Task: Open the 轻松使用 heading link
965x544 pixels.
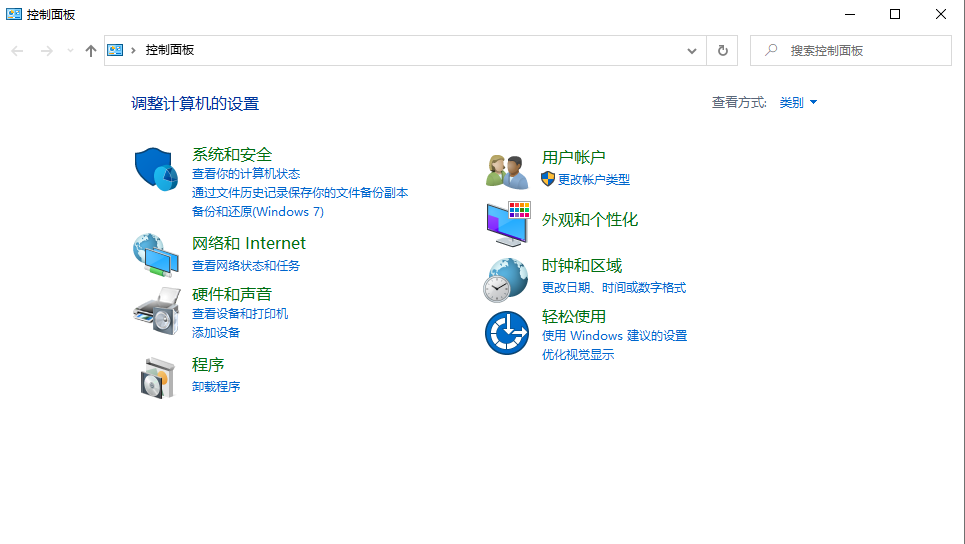Action: pyautogui.click(x=574, y=316)
